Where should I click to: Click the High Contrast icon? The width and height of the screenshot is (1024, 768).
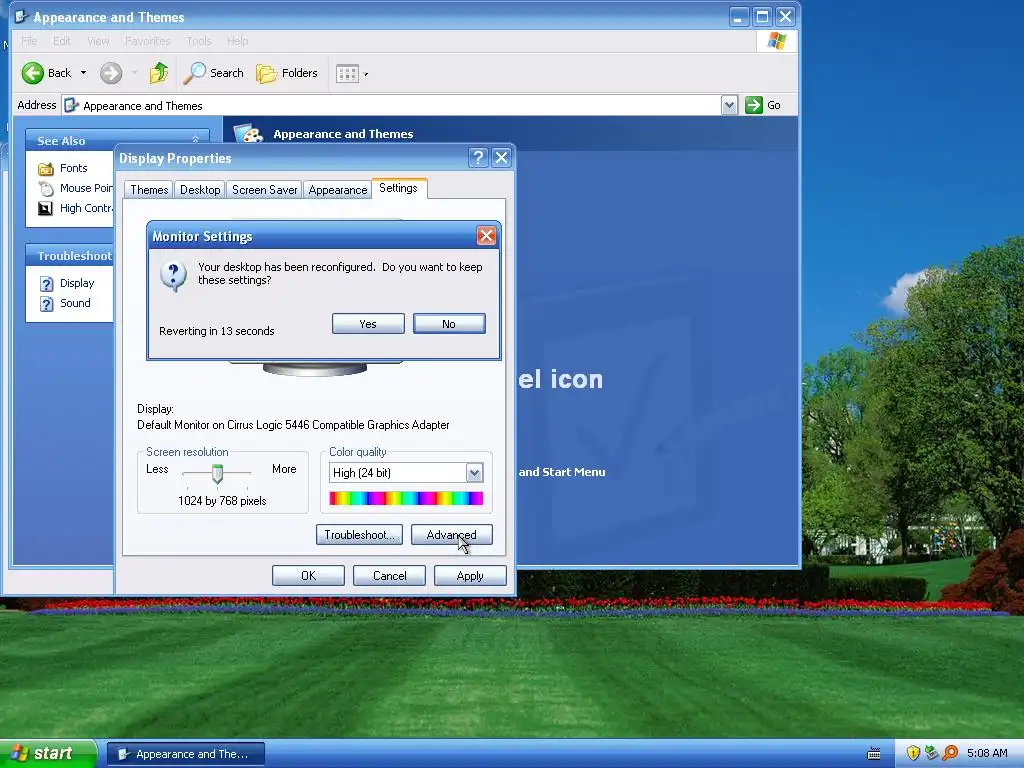point(45,208)
